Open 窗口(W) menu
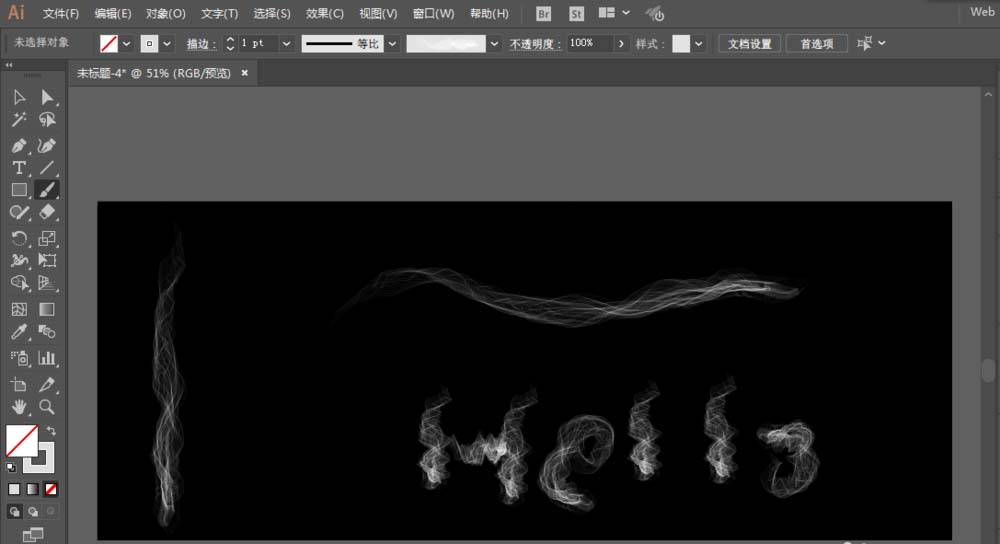Viewport: 1000px width, 544px height. point(434,13)
